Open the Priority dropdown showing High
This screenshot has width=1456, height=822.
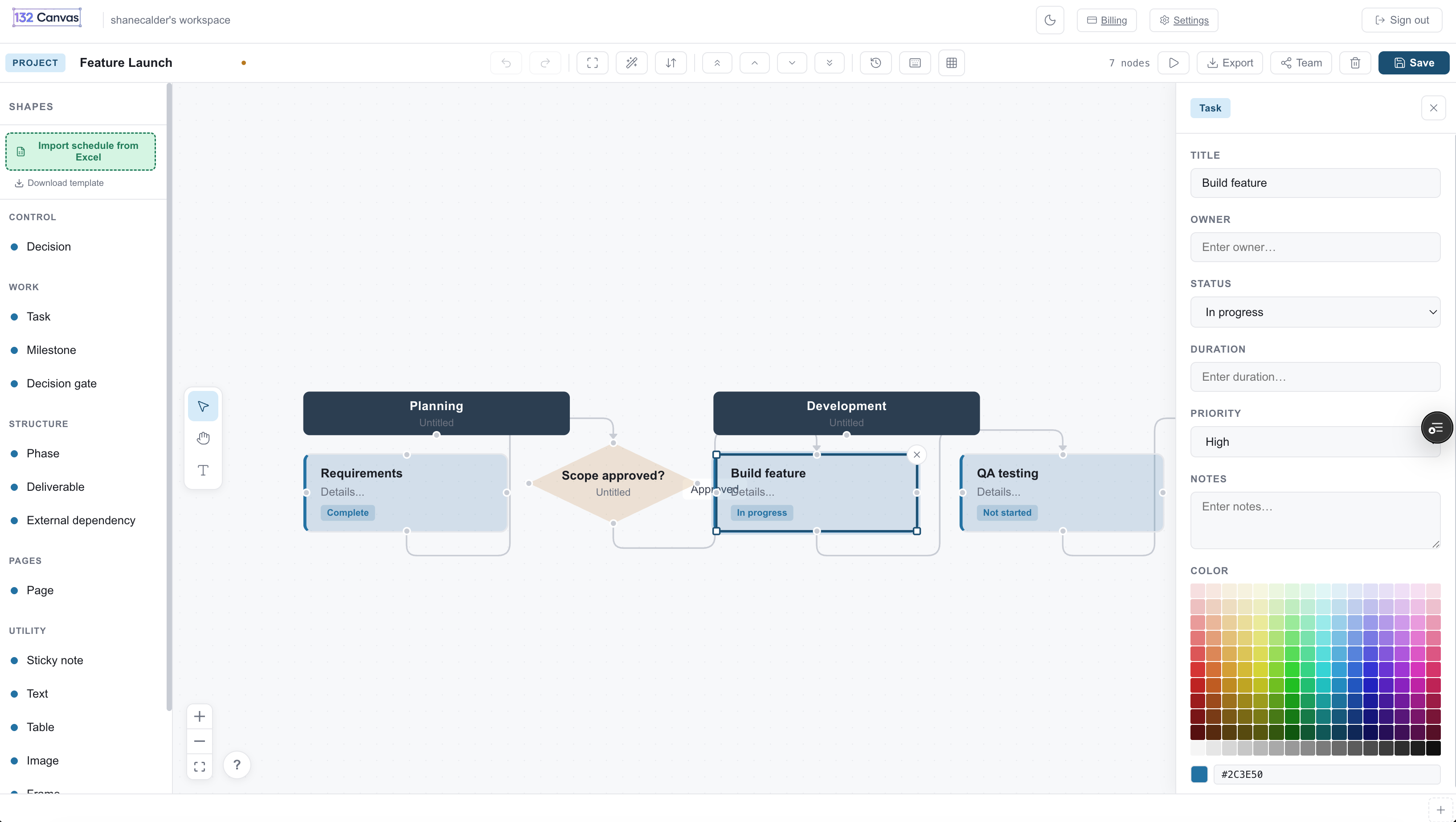pos(1315,441)
